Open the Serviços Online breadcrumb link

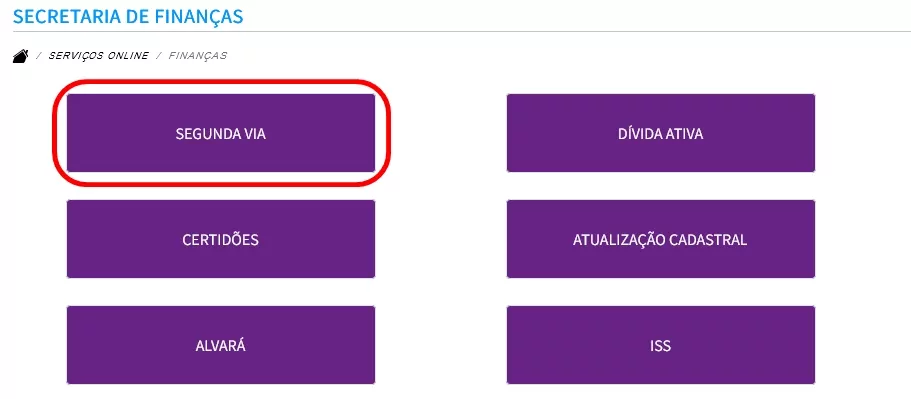click(98, 56)
